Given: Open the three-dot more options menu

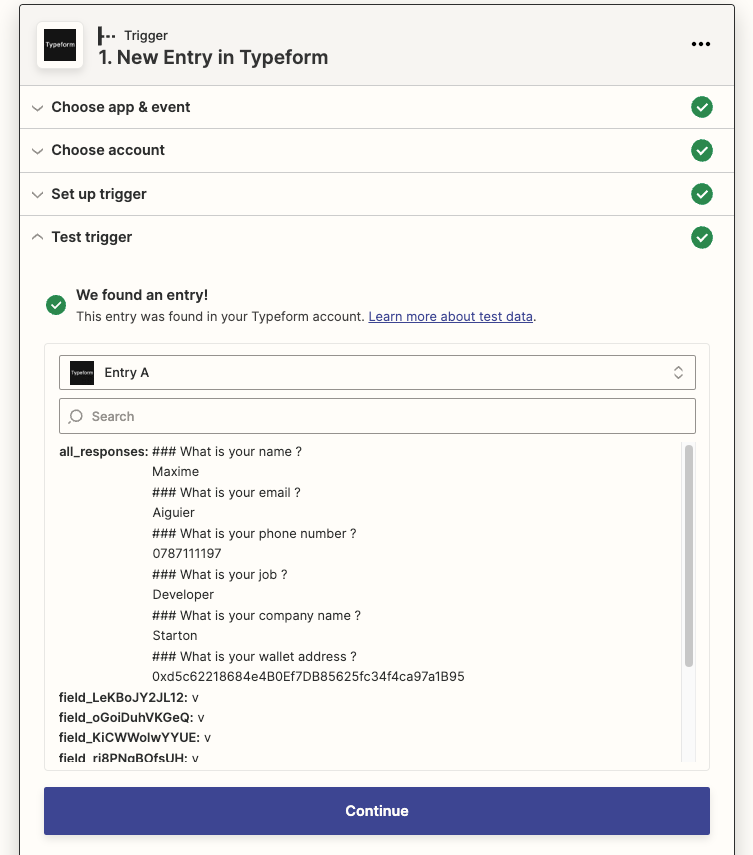Looking at the screenshot, I should [x=701, y=44].
